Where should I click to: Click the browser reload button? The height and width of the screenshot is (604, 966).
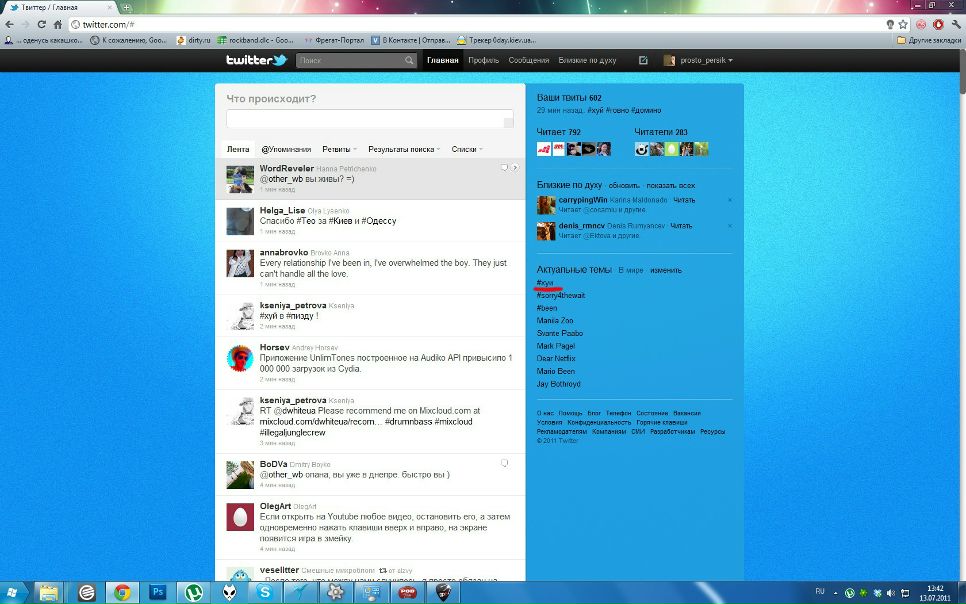[43, 24]
